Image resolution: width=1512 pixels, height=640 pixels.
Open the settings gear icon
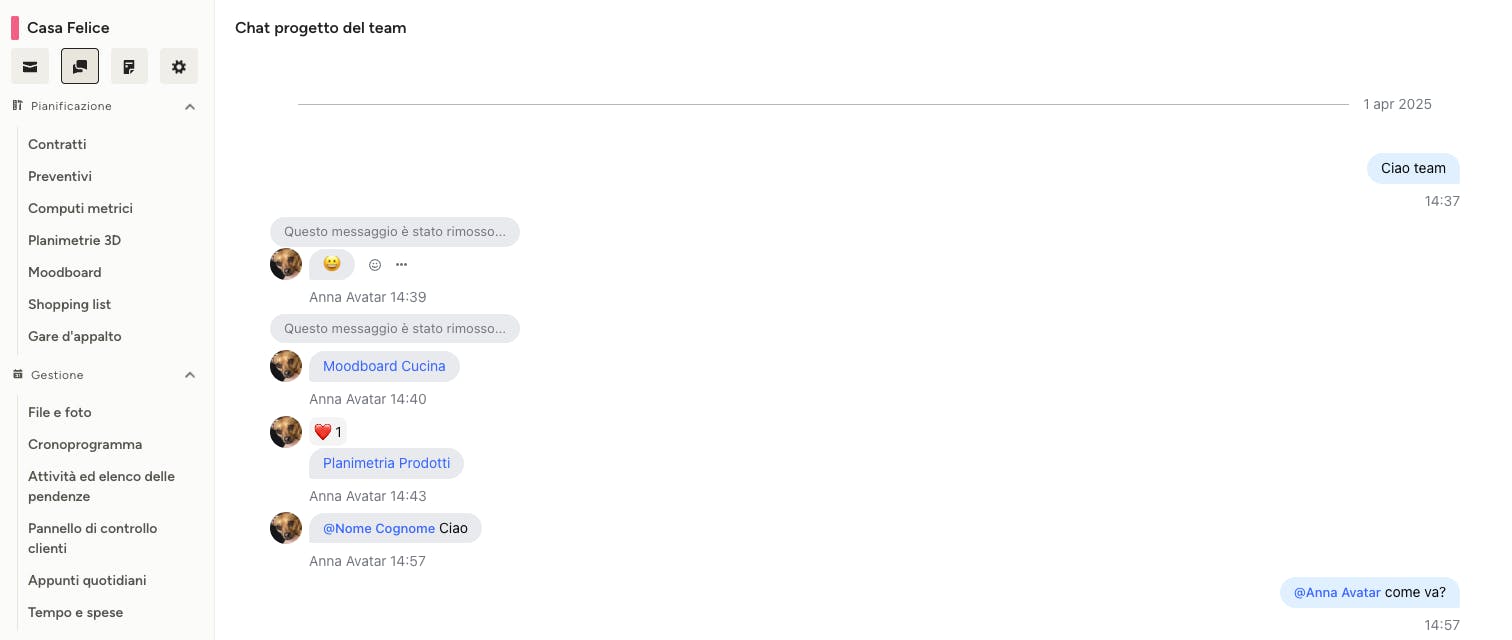click(179, 67)
